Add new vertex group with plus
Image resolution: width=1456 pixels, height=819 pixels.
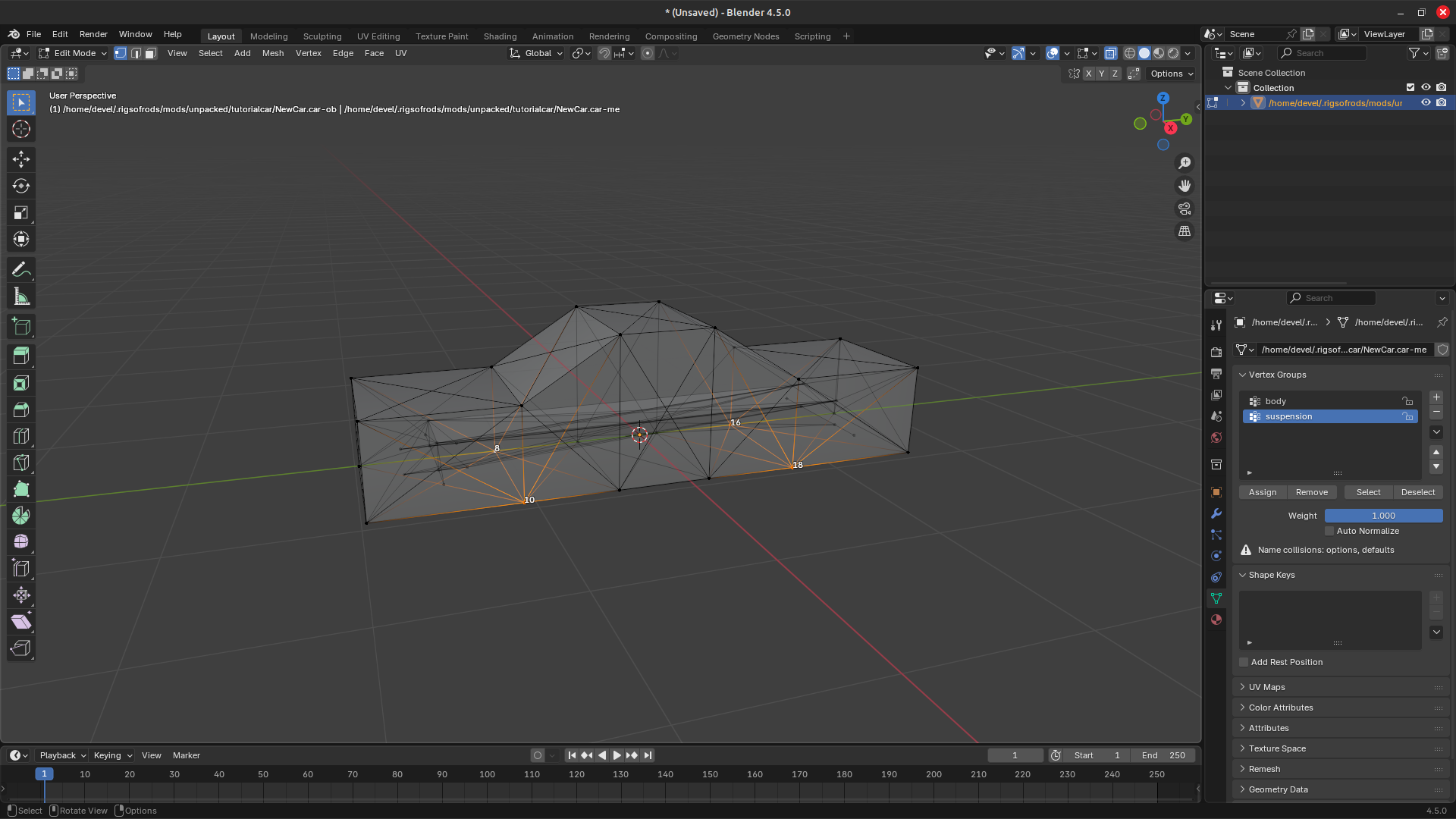1436,397
